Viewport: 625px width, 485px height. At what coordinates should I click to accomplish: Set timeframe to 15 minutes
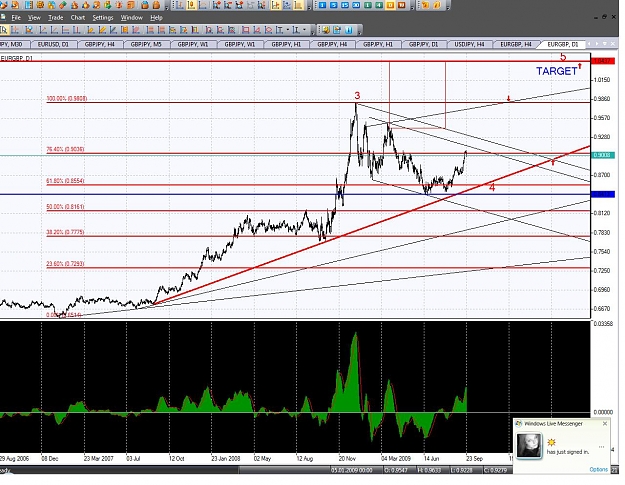pos(345,5)
